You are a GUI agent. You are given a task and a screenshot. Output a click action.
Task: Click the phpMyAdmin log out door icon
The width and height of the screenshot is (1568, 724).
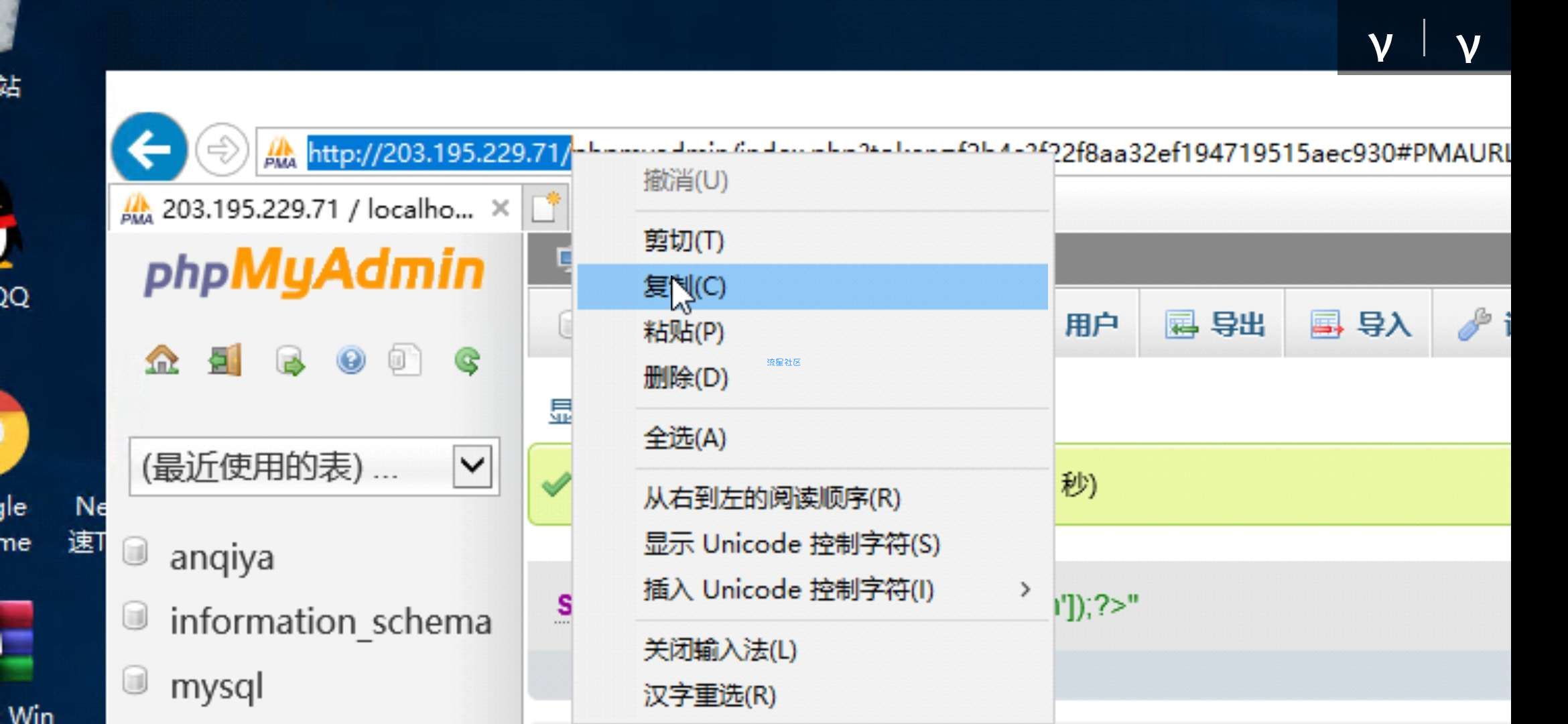click(x=225, y=361)
